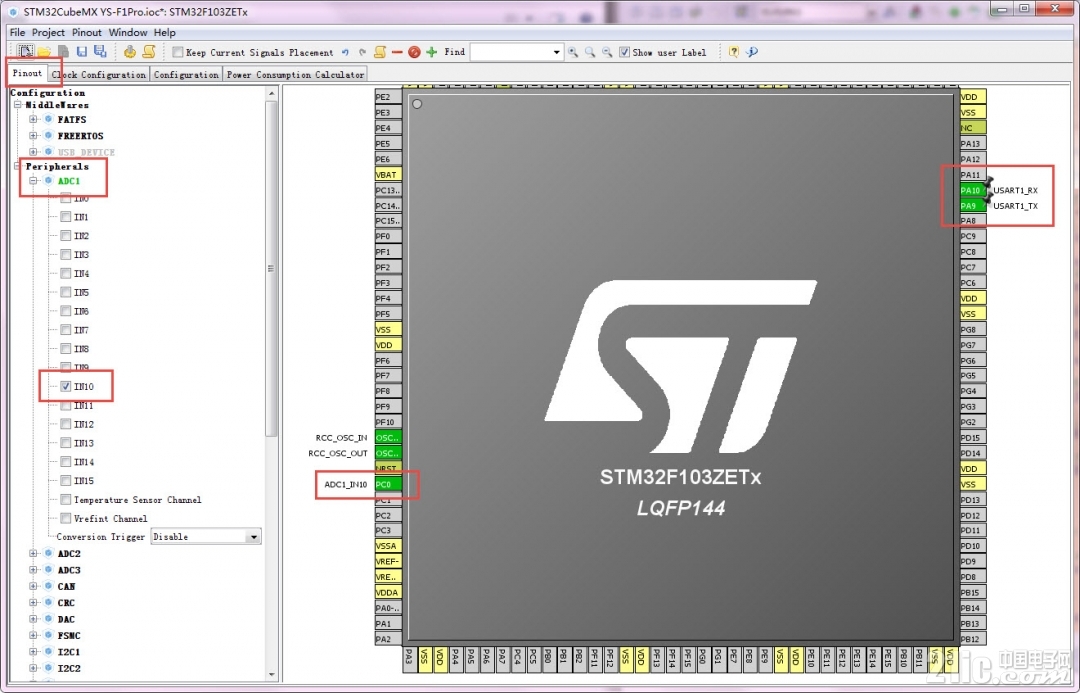Click the New Project toolbar icon

pyautogui.click(x=26, y=52)
